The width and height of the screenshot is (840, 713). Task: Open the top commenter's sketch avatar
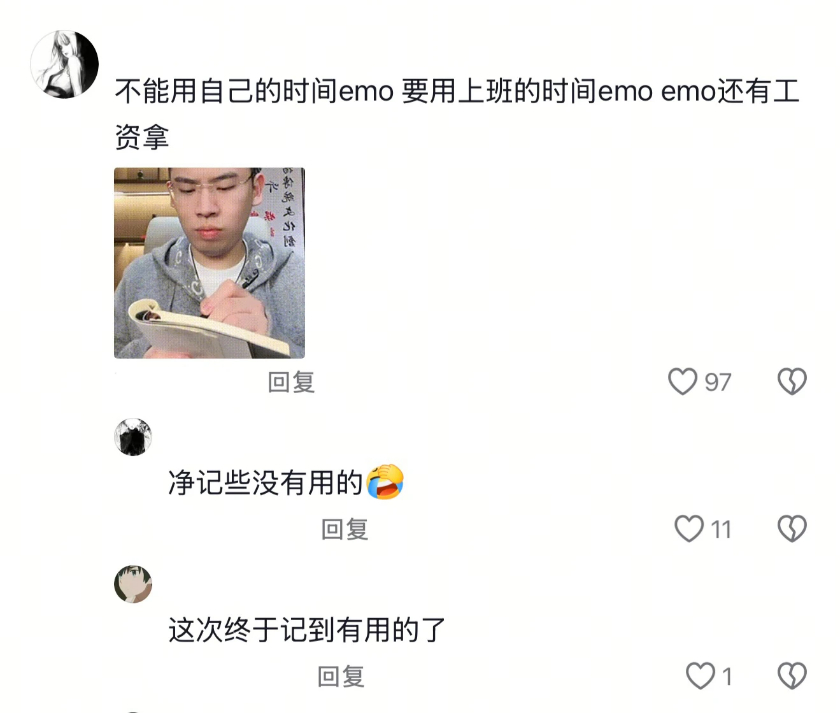tap(64, 64)
